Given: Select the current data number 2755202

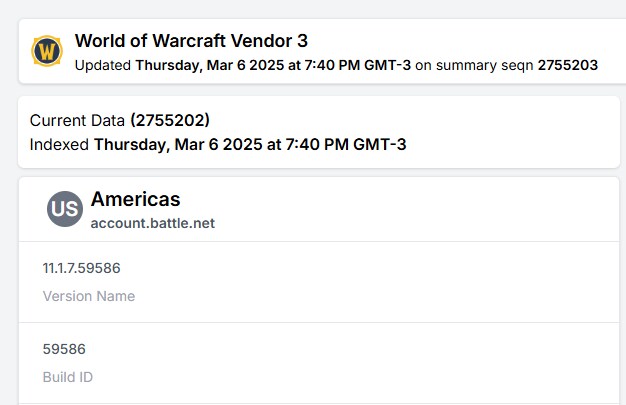Looking at the screenshot, I should pos(170,120).
